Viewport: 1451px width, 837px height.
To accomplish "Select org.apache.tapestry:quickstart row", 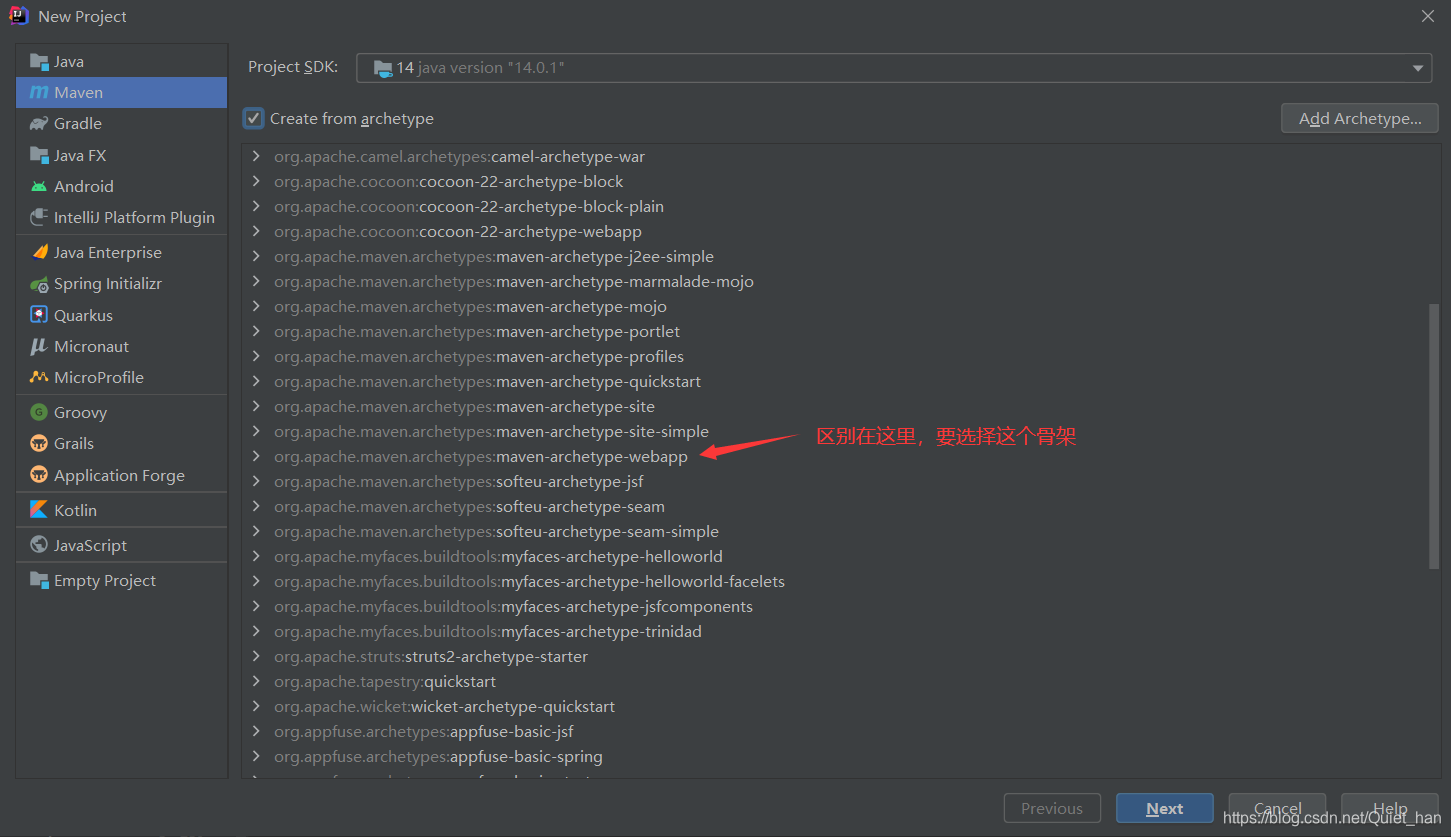I will click(840, 681).
